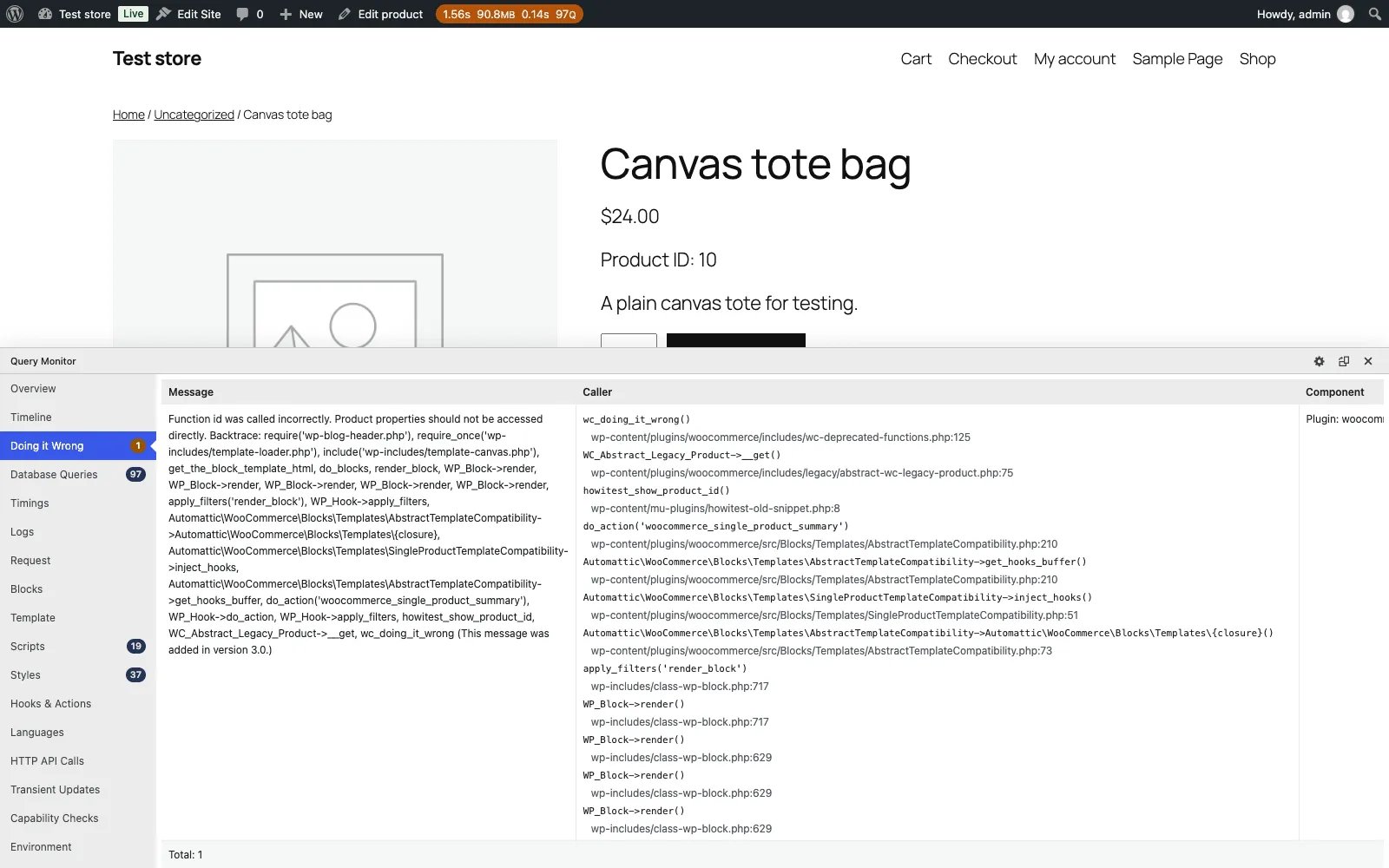This screenshot has width=1389, height=868.
Task: Open the Environment panel
Action: pos(78,847)
